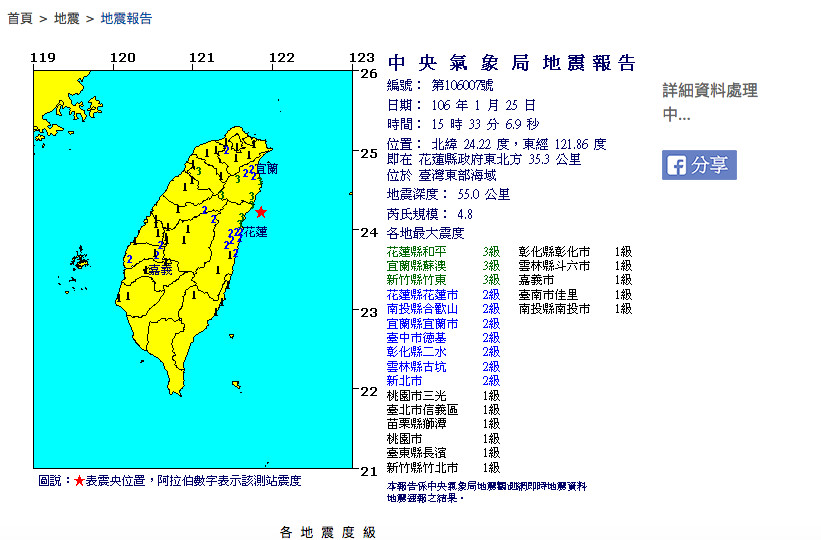Click the 彰化縣彰化市 intensity row
The width and height of the screenshot is (821, 540).
pyautogui.click(x=554, y=252)
